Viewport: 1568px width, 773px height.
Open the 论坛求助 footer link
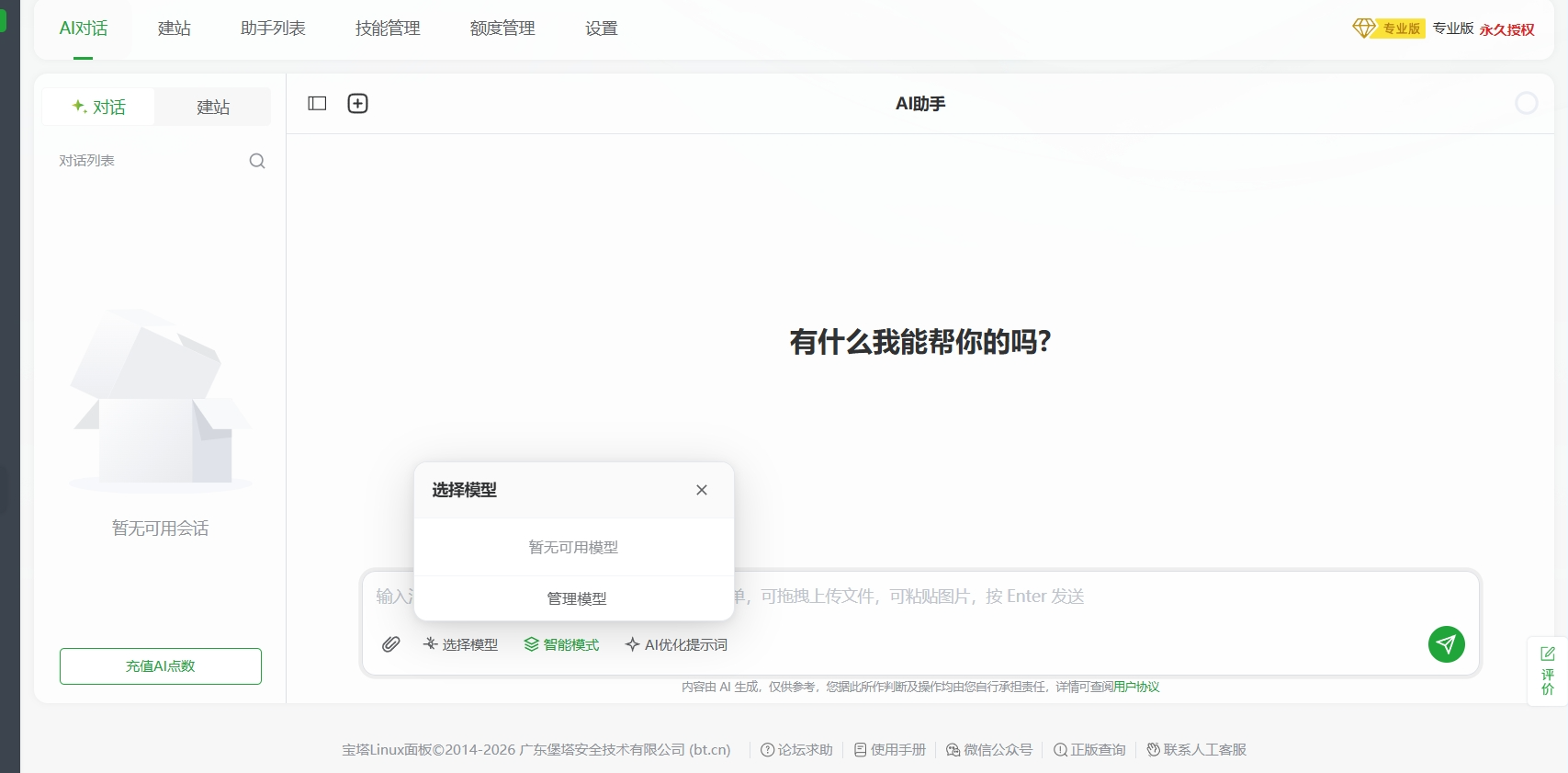(x=796, y=750)
